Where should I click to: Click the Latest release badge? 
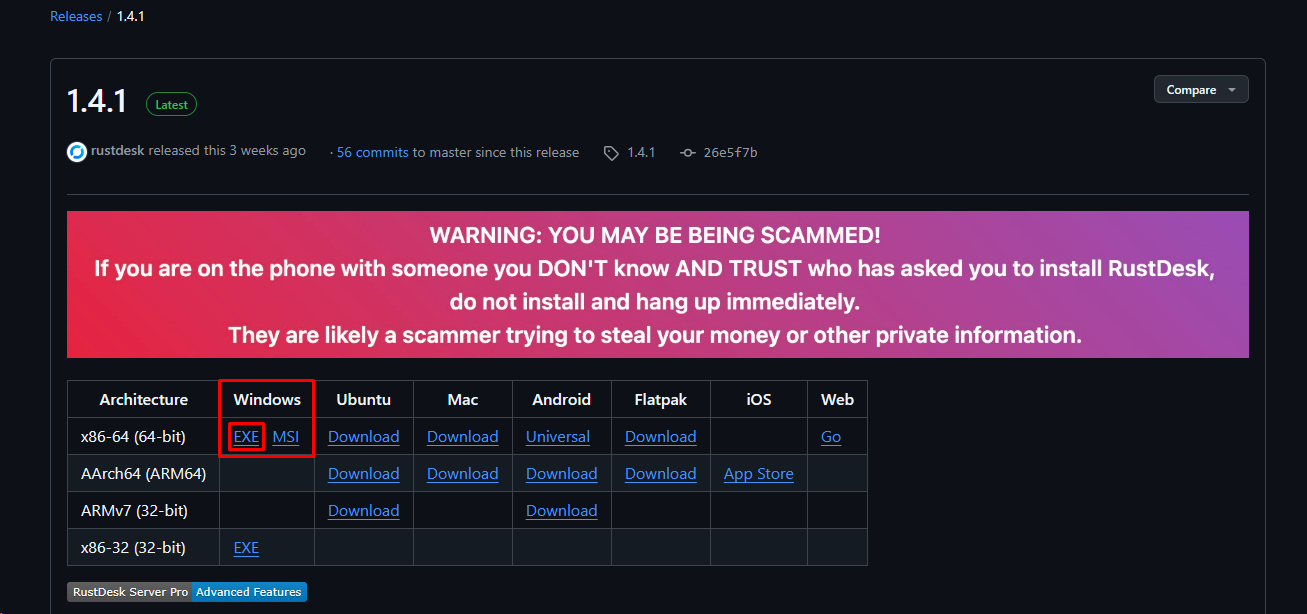click(172, 104)
